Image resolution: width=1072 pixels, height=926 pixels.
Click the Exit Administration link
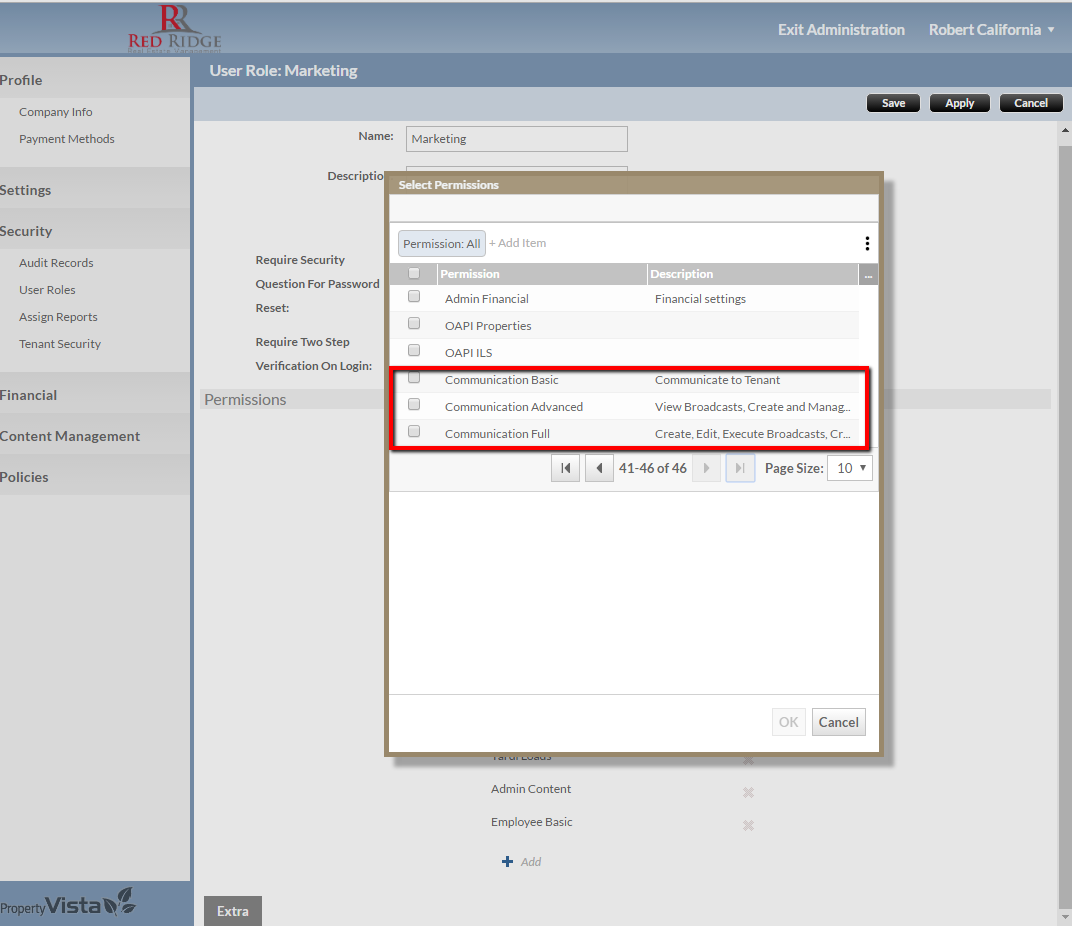[841, 30]
